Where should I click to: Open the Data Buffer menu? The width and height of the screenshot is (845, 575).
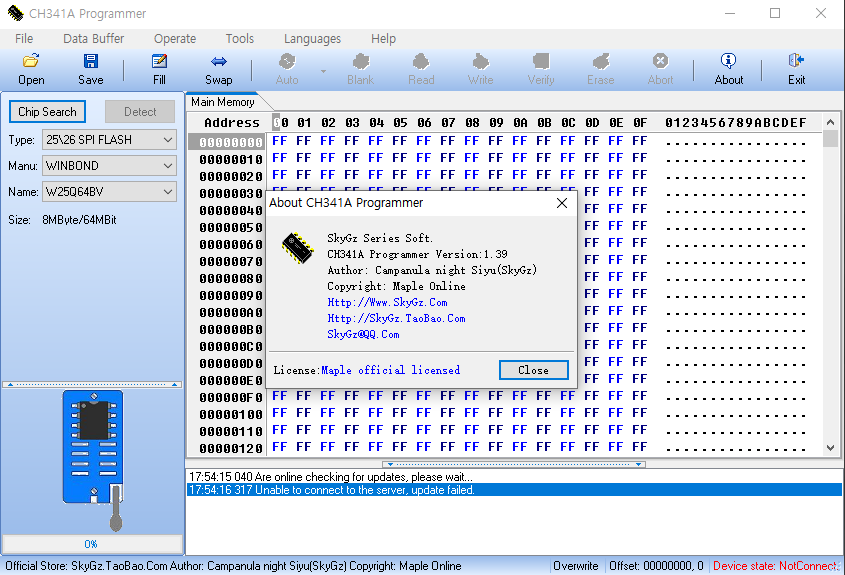tap(93, 39)
